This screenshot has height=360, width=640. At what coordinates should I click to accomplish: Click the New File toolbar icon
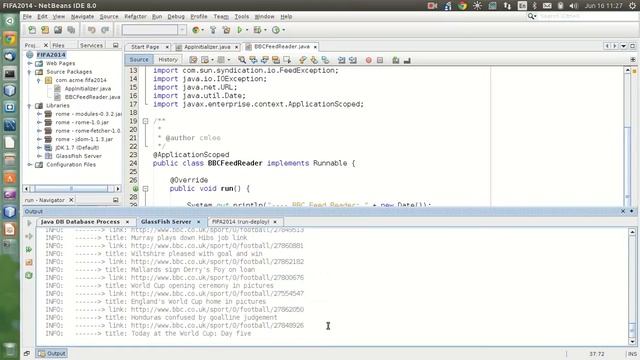click(x=32, y=30)
